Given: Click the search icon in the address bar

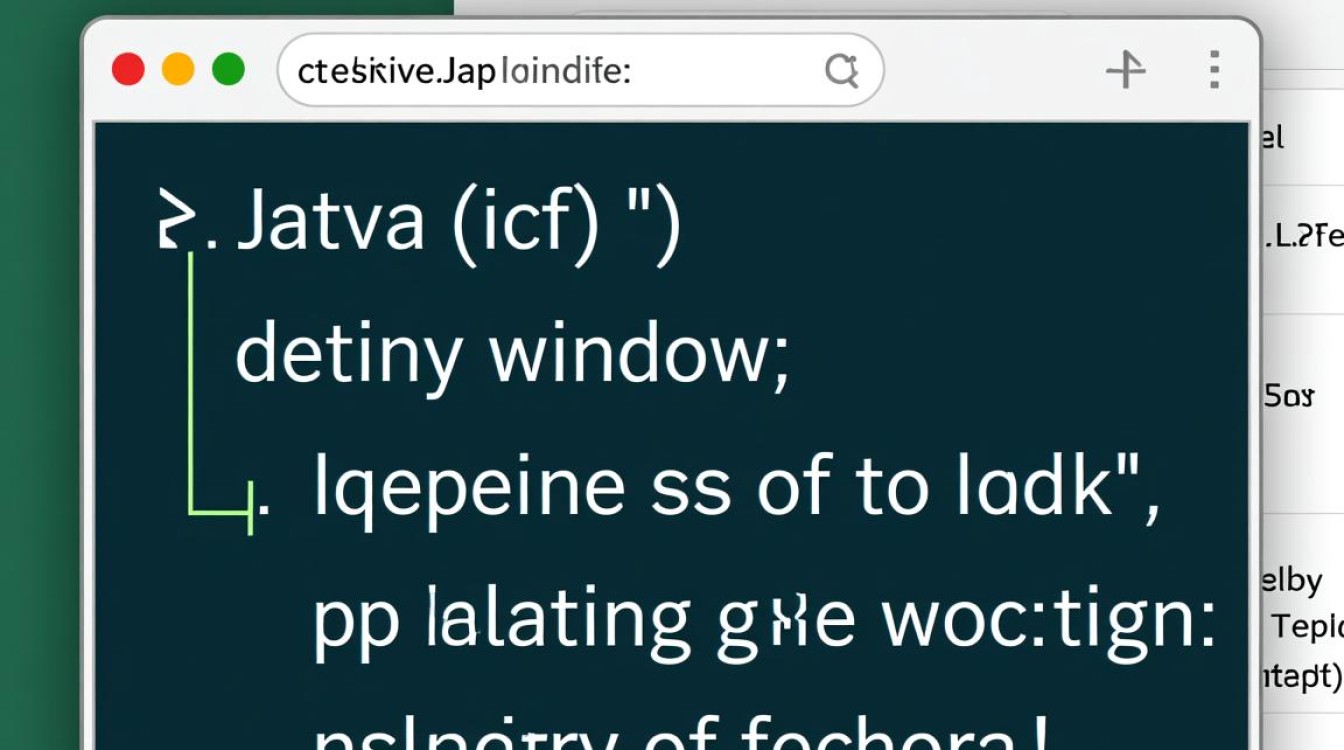Looking at the screenshot, I should pos(841,70).
